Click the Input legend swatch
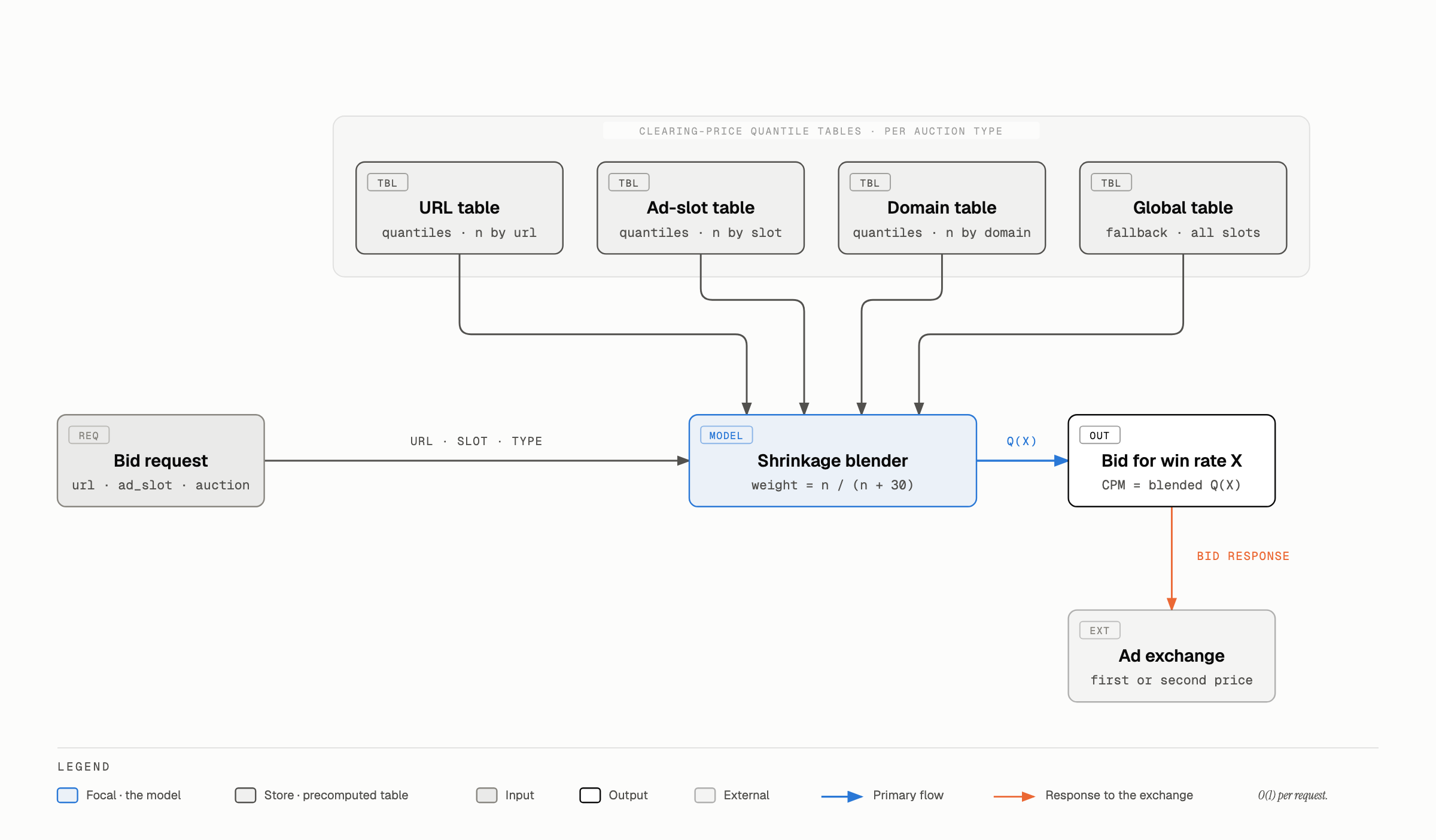1436x840 pixels. pyautogui.click(x=486, y=795)
